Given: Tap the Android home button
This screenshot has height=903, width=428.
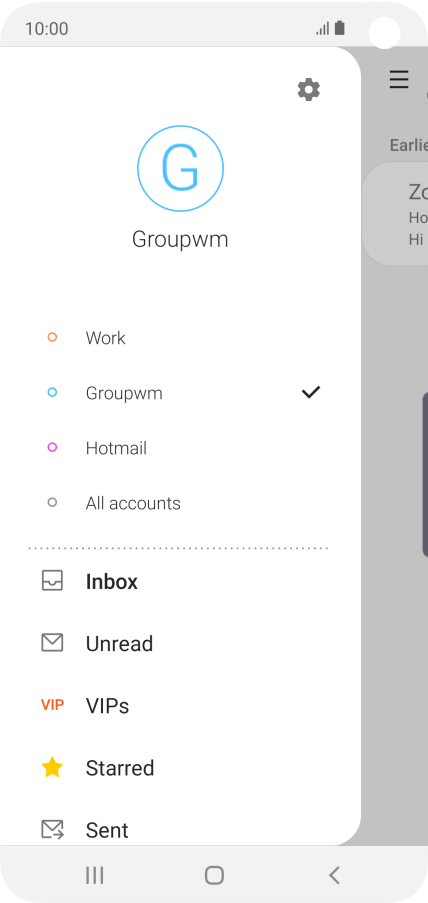Looking at the screenshot, I should 214,875.
